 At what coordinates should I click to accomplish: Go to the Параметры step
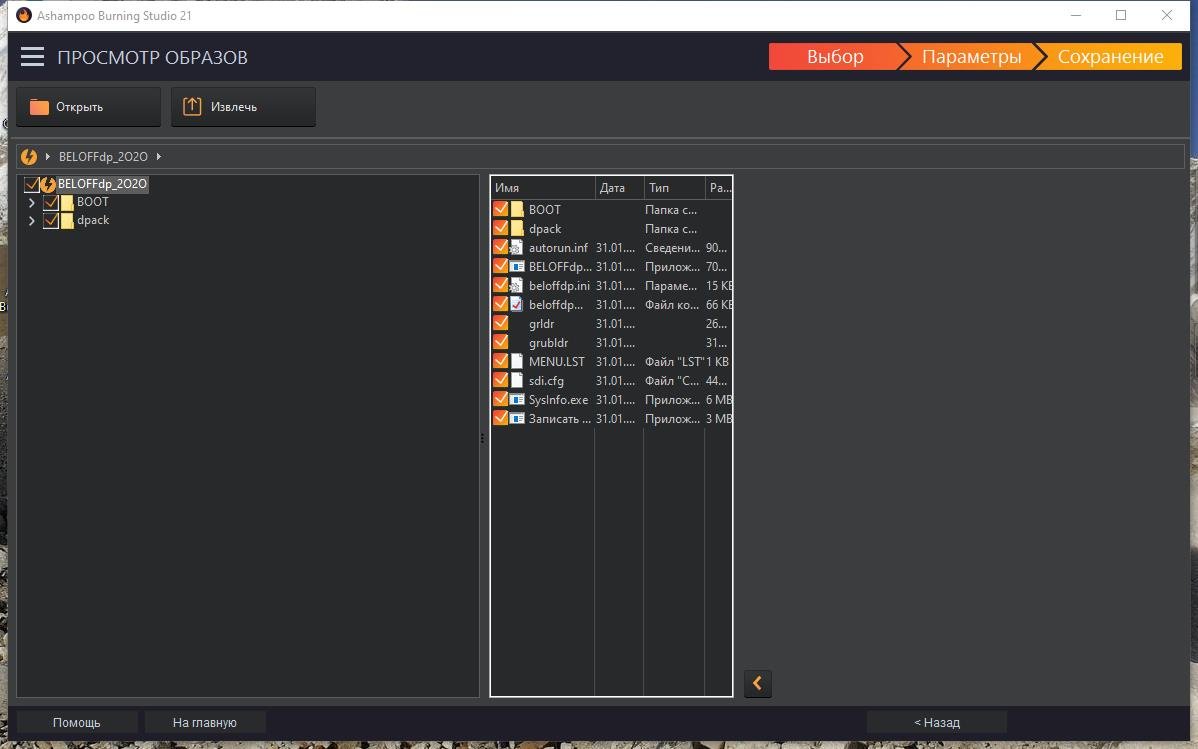970,57
